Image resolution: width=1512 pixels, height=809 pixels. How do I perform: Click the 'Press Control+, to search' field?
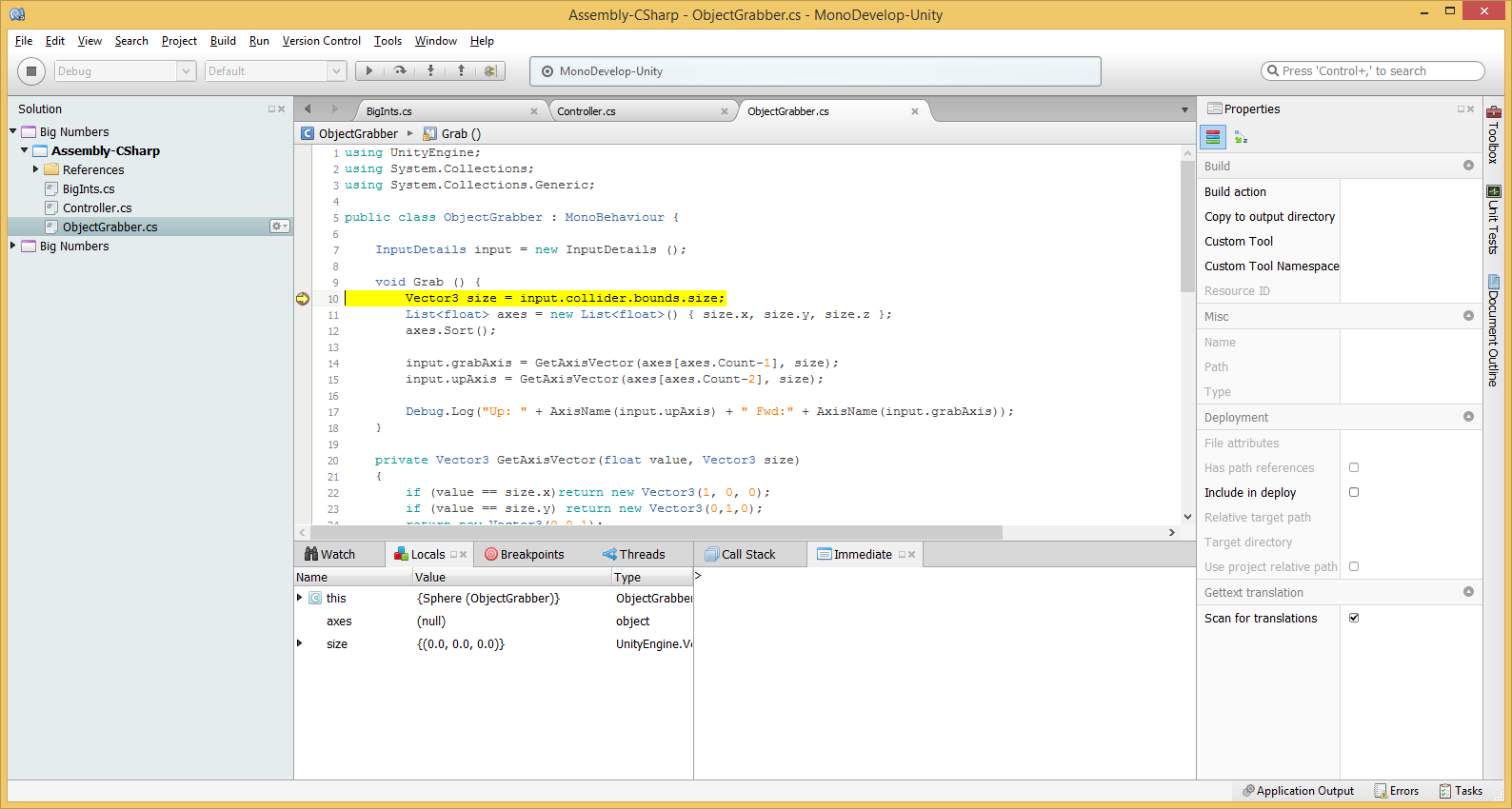tap(1372, 71)
